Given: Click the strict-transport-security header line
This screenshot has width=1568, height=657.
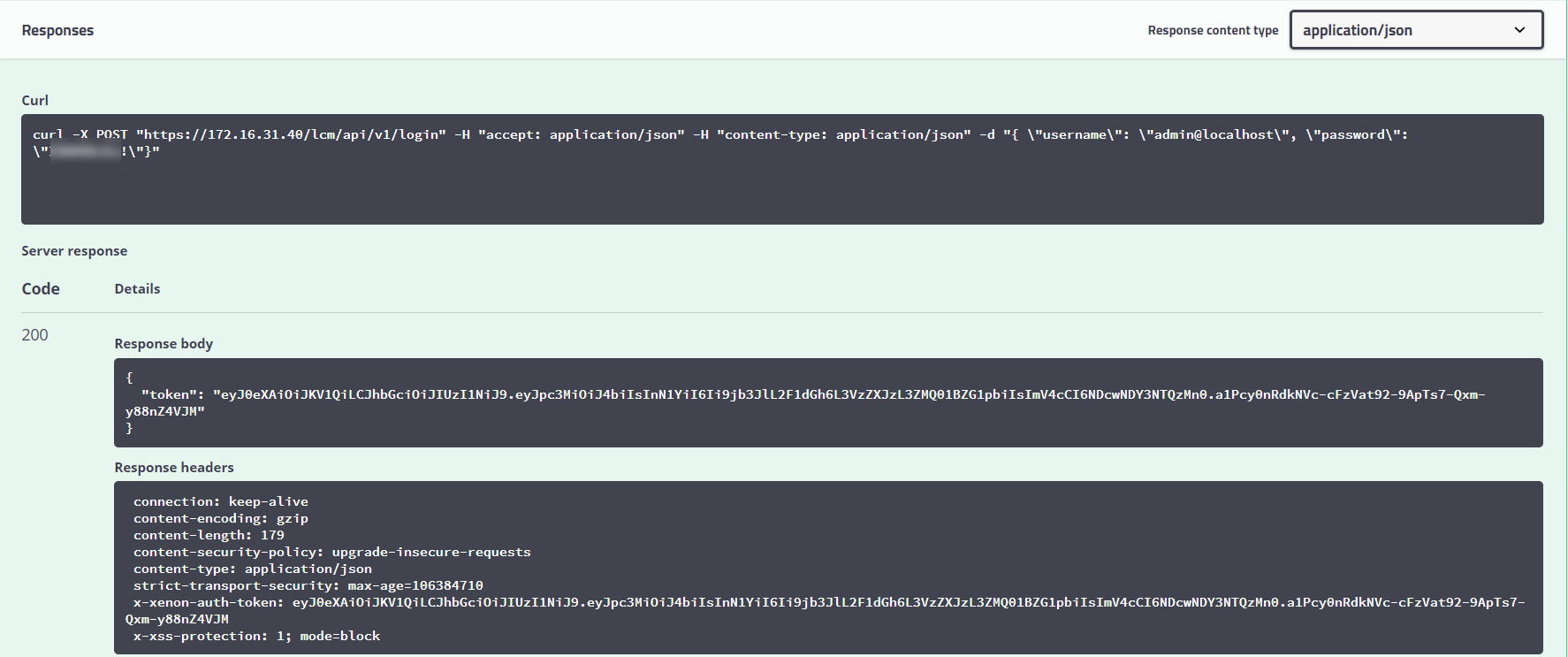Looking at the screenshot, I should (308, 585).
